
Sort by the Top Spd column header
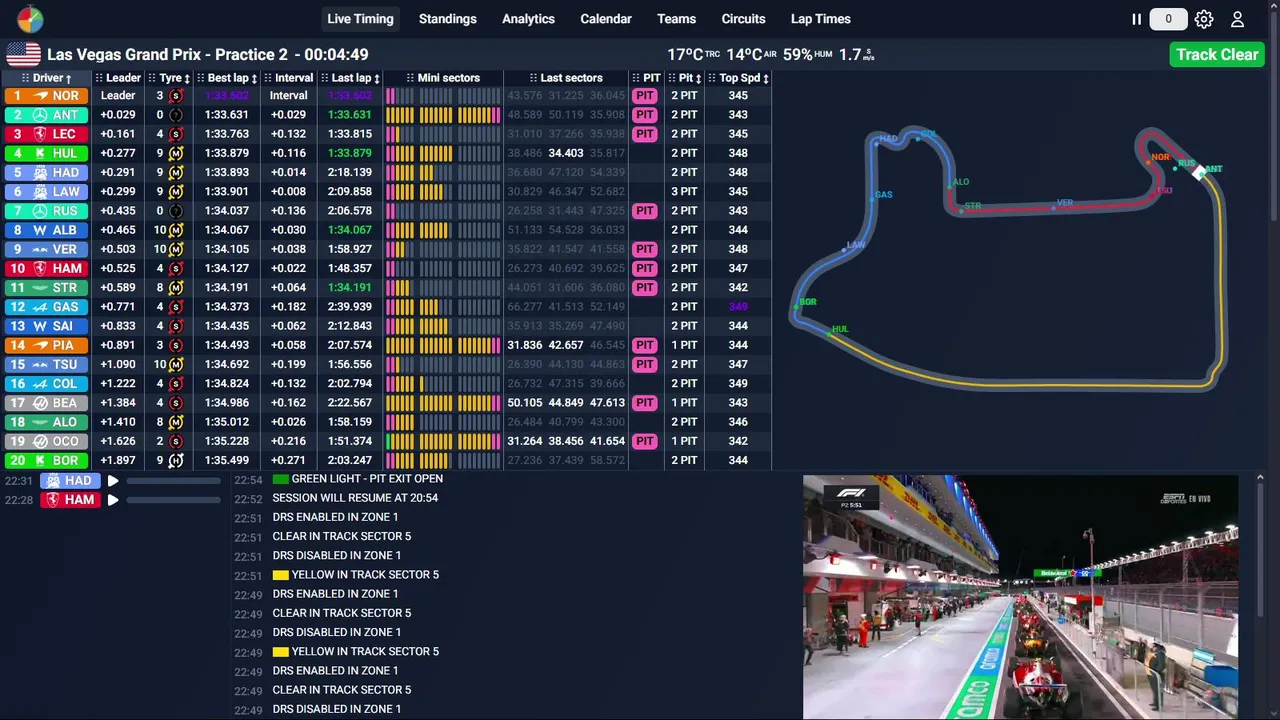[738, 78]
